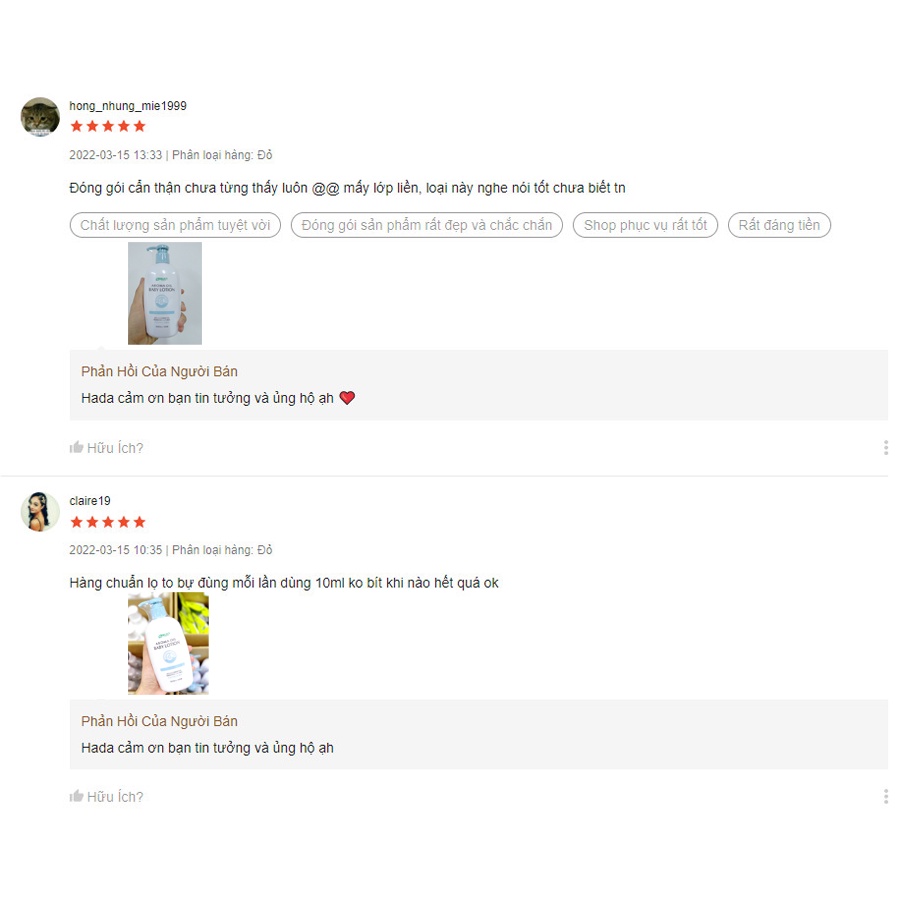Click thumbs-up icon on claire19's review
900x900 pixels.
[x=76, y=796]
